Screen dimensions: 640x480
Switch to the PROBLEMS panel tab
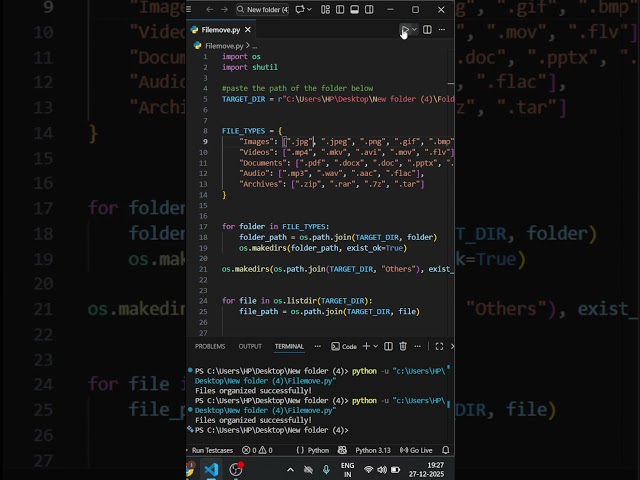point(210,346)
